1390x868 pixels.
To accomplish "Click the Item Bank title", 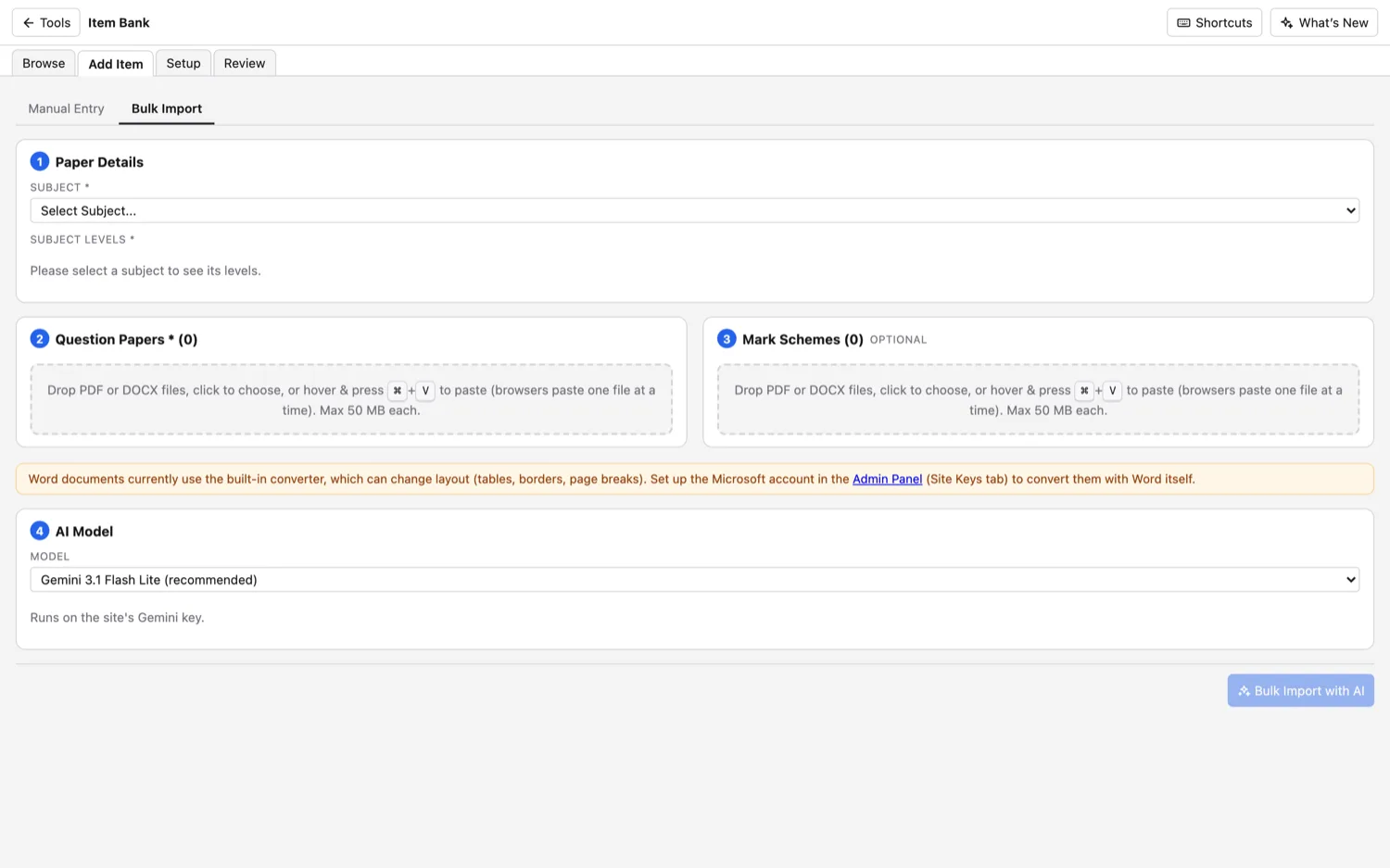I will 119,22.
